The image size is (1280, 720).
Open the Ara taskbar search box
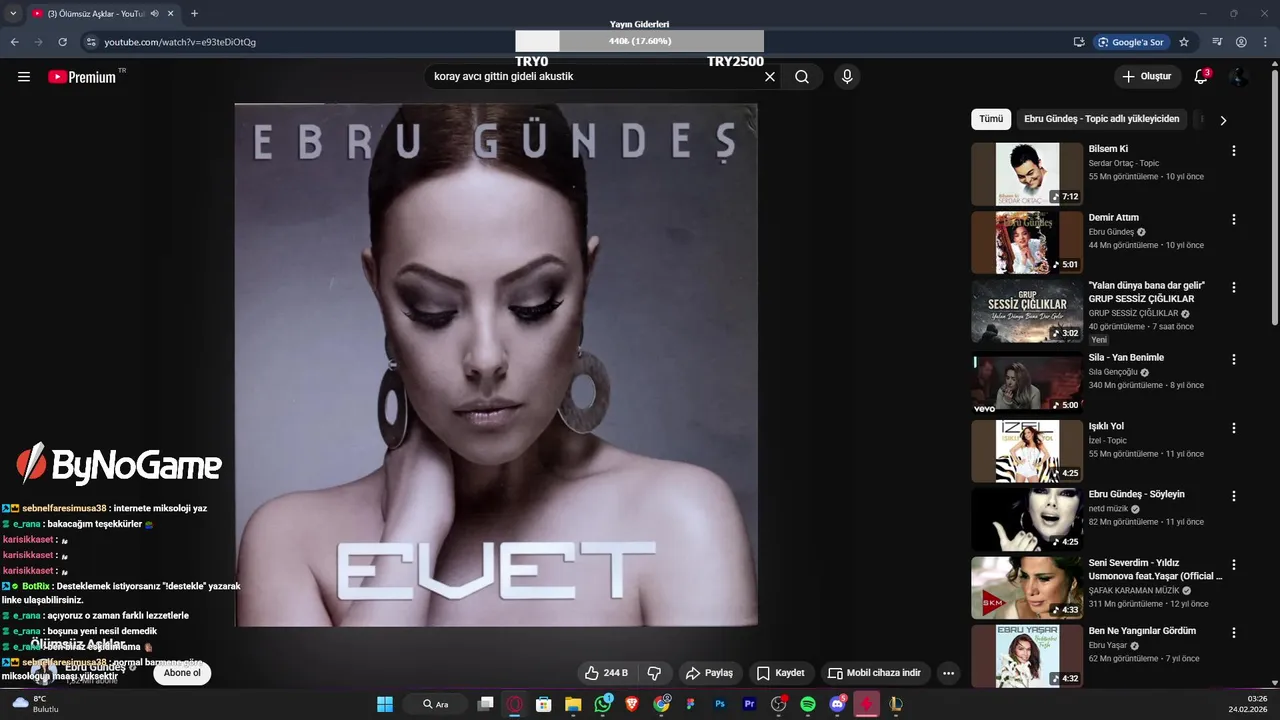coord(435,704)
